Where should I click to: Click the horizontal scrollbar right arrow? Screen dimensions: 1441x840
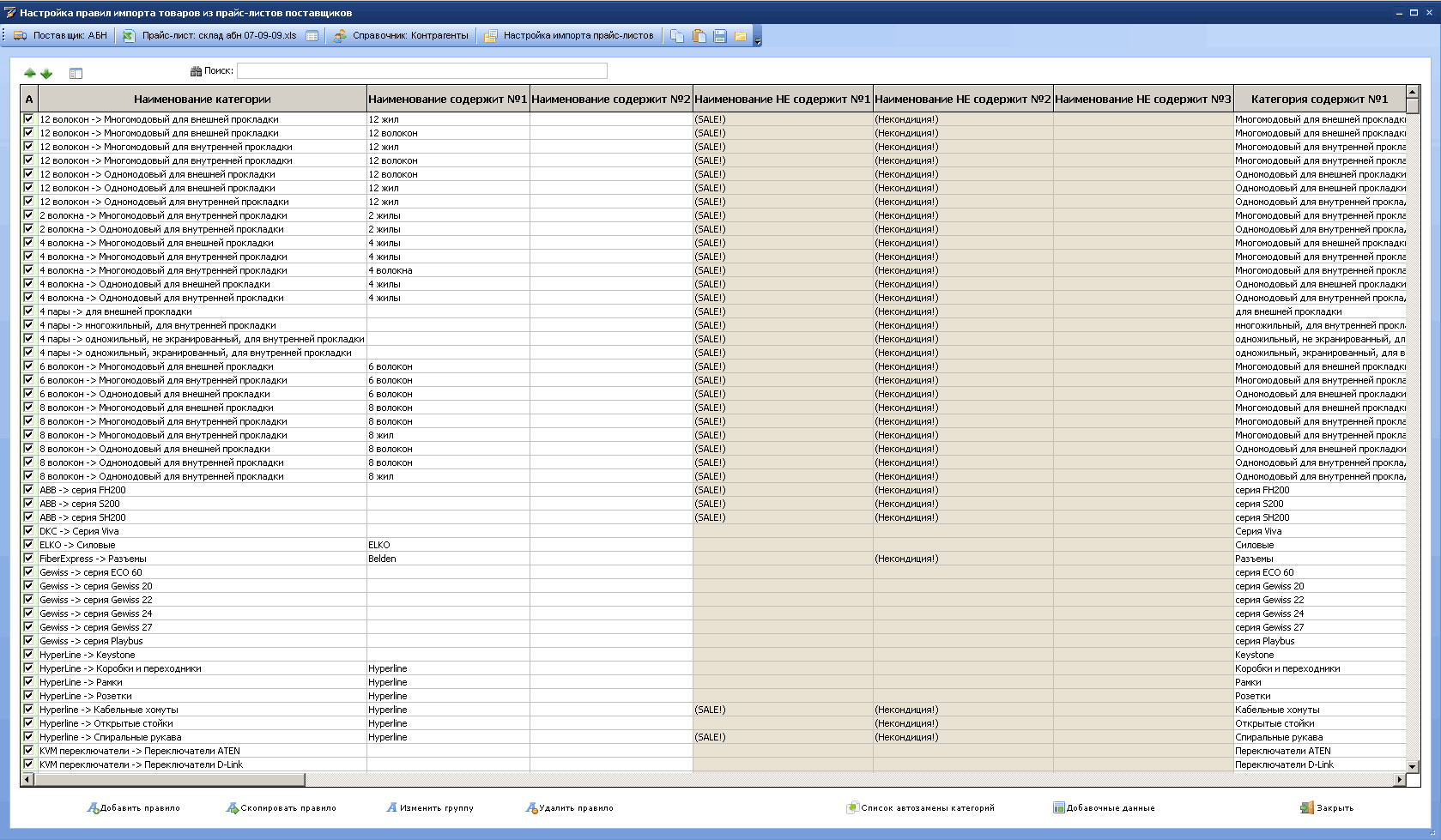(x=1399, y=779)
